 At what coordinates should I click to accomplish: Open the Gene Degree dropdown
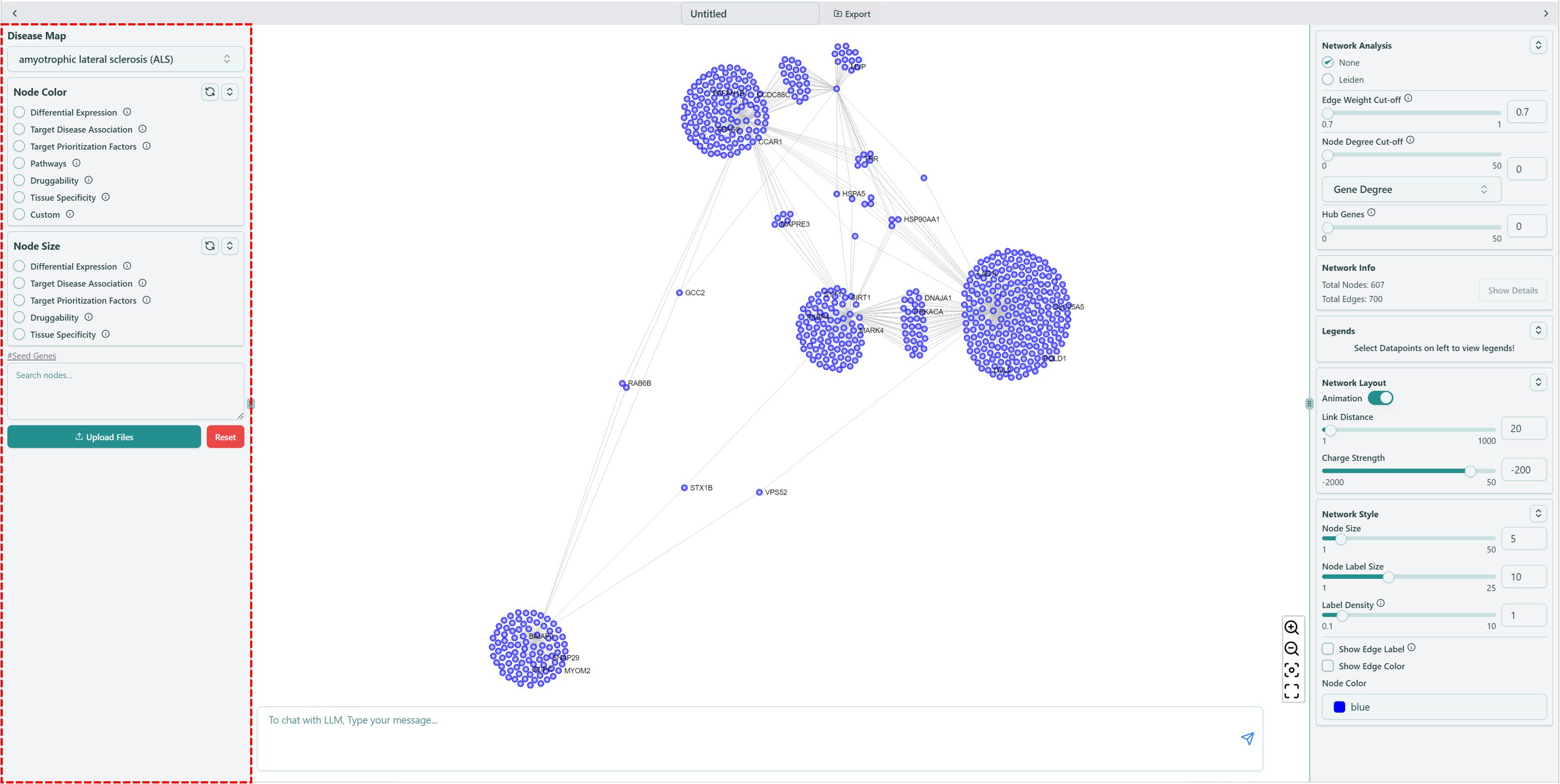[x=1411, y=189]
